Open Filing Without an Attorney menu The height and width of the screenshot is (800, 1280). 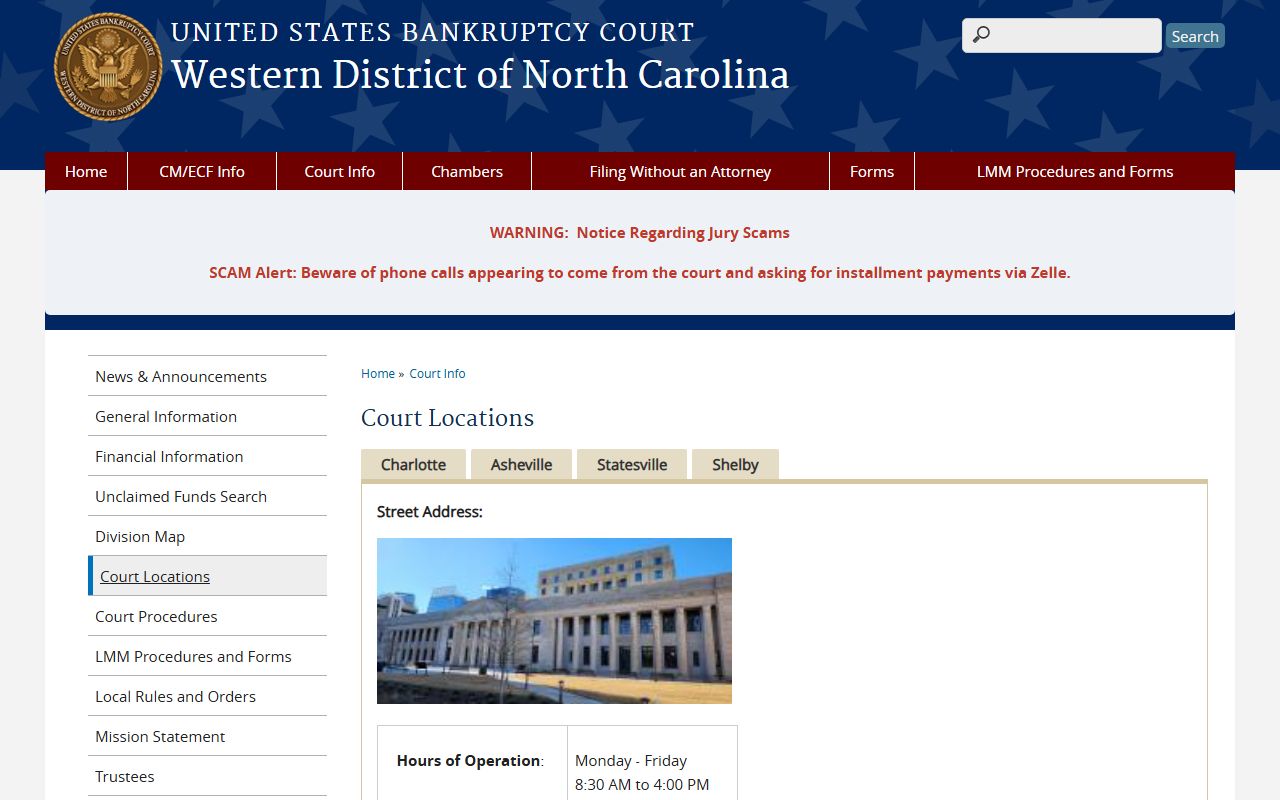[680, 171]
